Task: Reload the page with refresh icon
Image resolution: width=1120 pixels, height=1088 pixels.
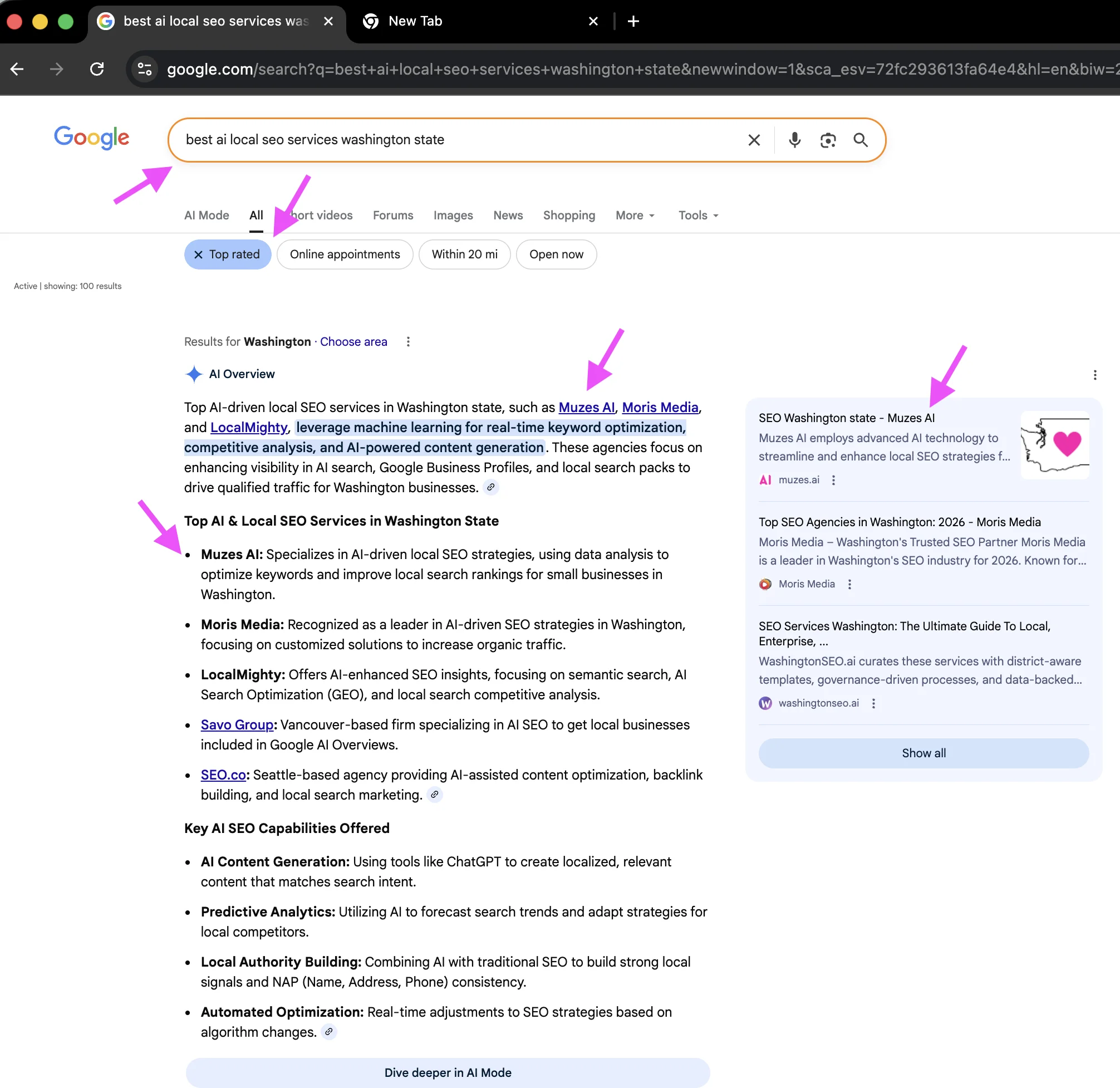Action: [97, 69]
